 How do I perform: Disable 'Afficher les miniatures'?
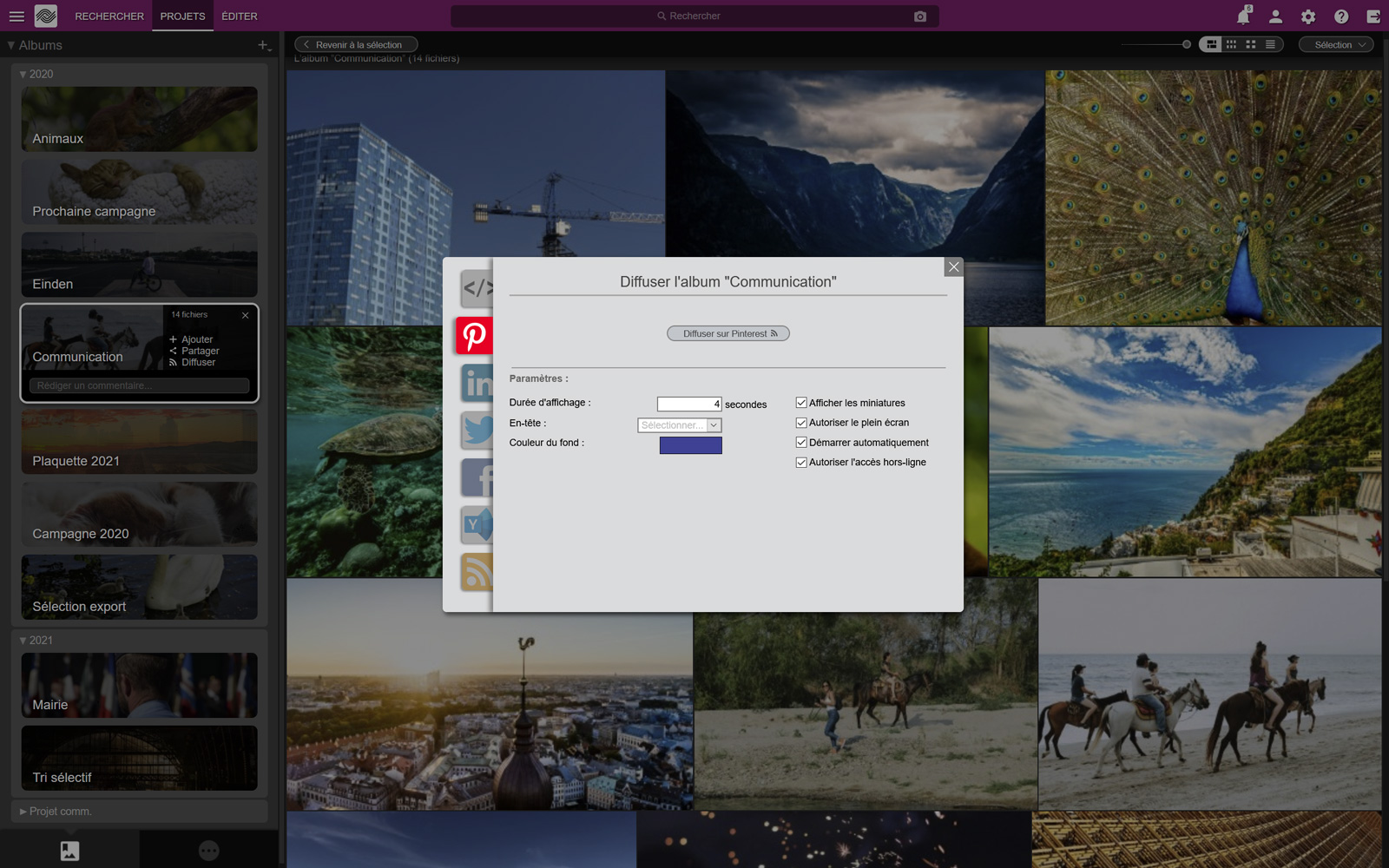[x=800, y=402]
